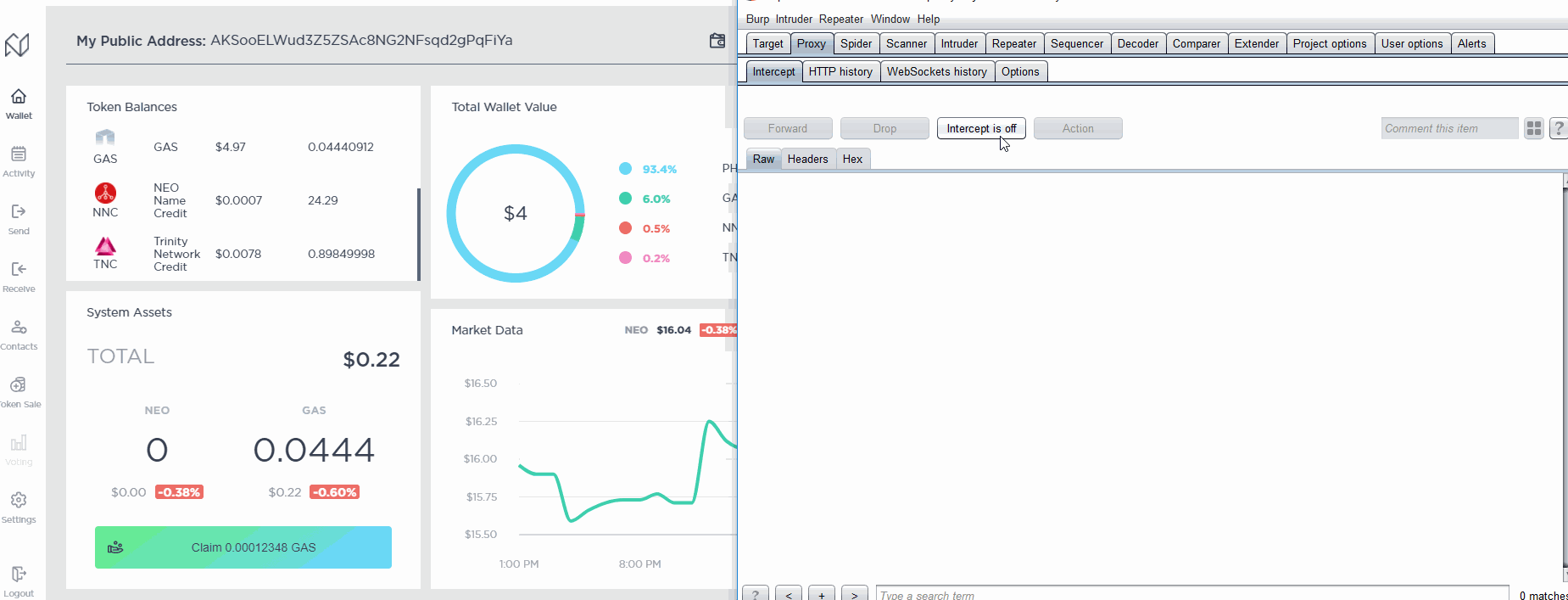Click the Logout sidebar icon
This screenshot has width=1568, height=600.
coord(19,575)
